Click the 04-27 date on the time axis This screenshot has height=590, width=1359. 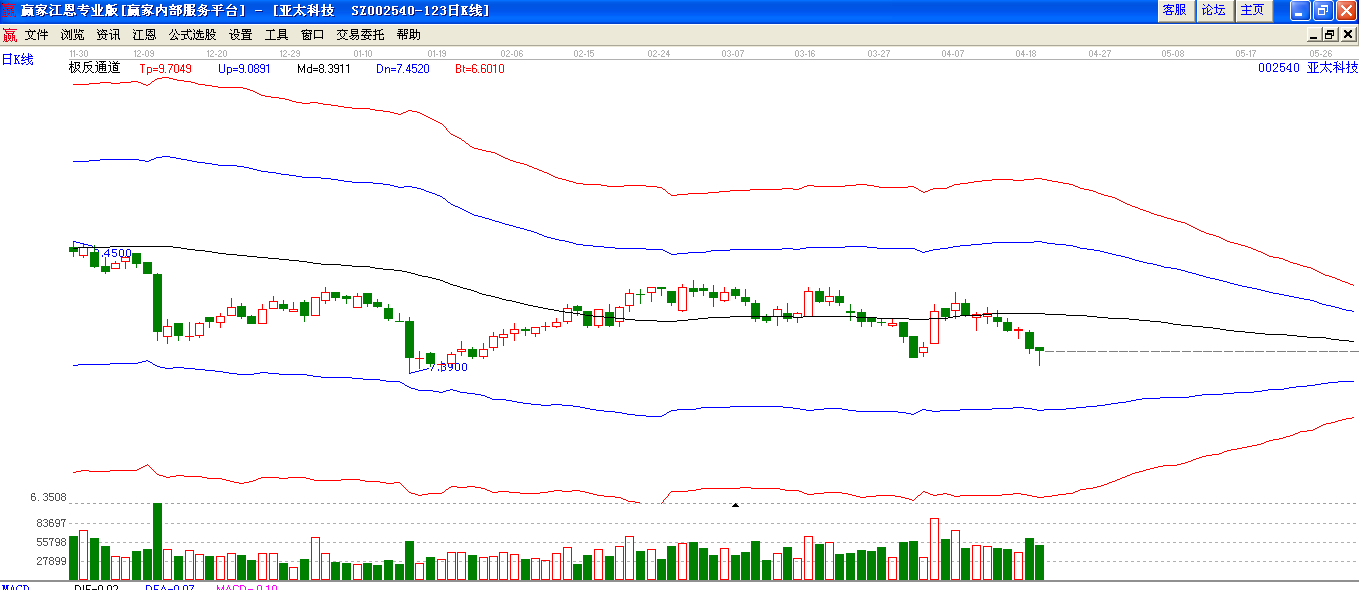(x=1100, y=53)
